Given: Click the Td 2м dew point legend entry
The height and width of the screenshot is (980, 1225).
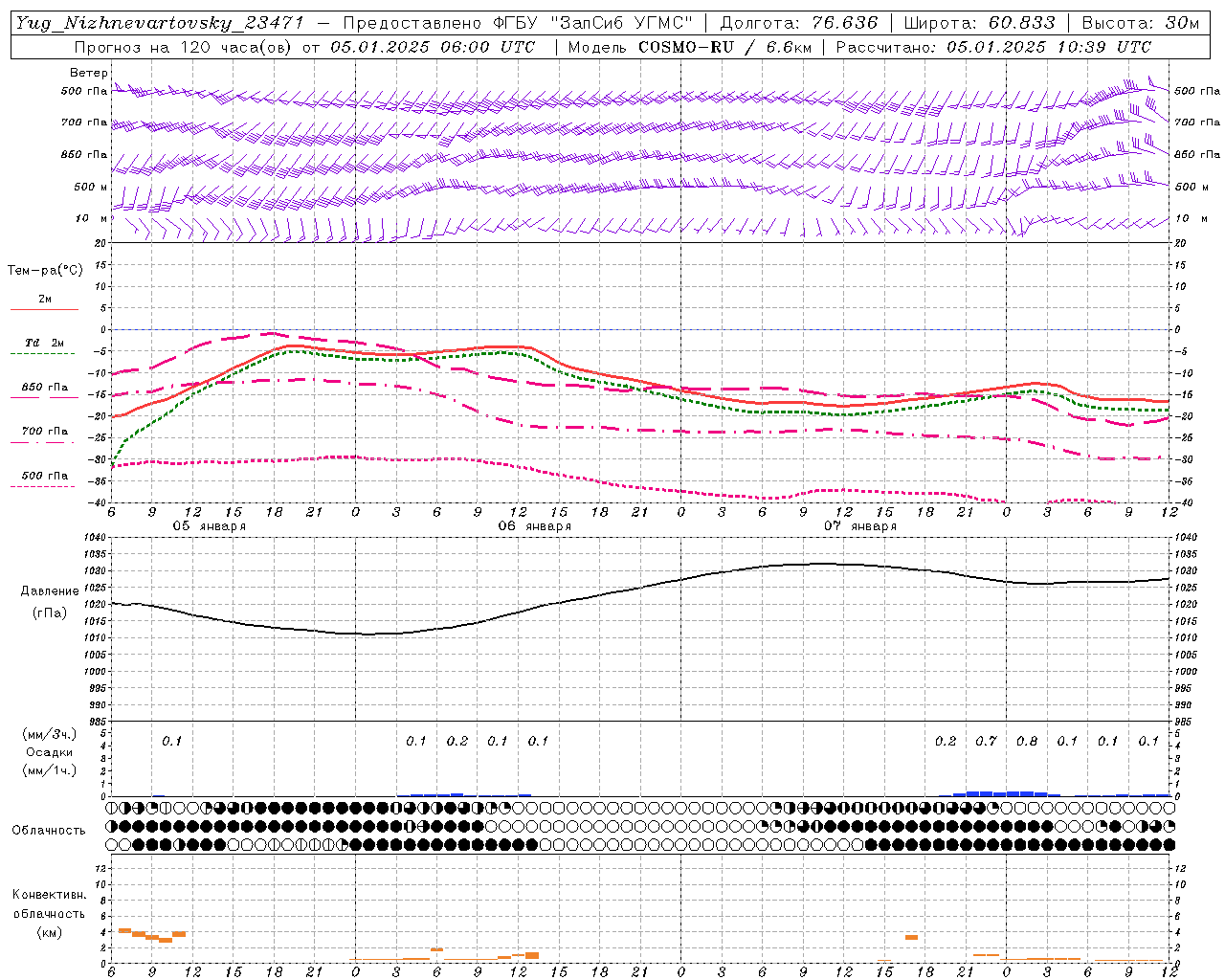Looking at the screenshot, I should point(44,343).
